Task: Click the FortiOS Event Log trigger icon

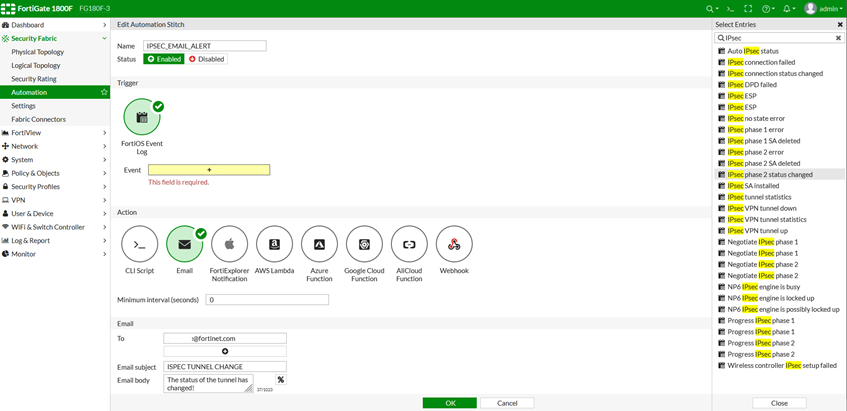Action: click(x=141, y=118)
